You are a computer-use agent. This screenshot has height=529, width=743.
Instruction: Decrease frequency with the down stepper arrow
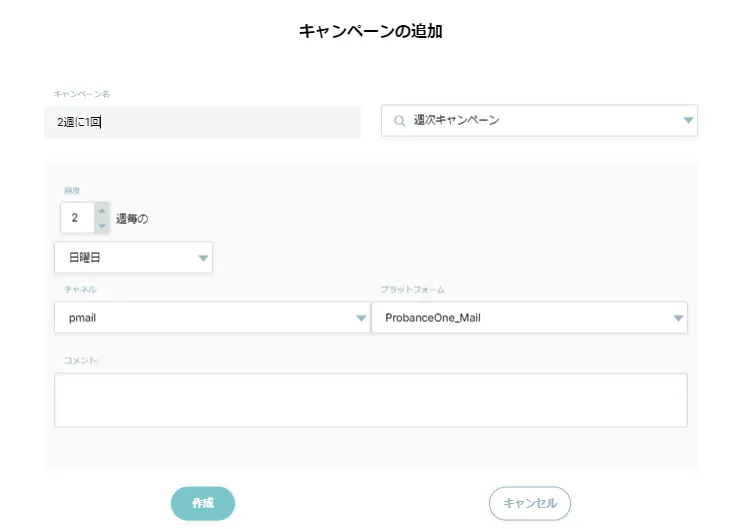pos(101,225)
